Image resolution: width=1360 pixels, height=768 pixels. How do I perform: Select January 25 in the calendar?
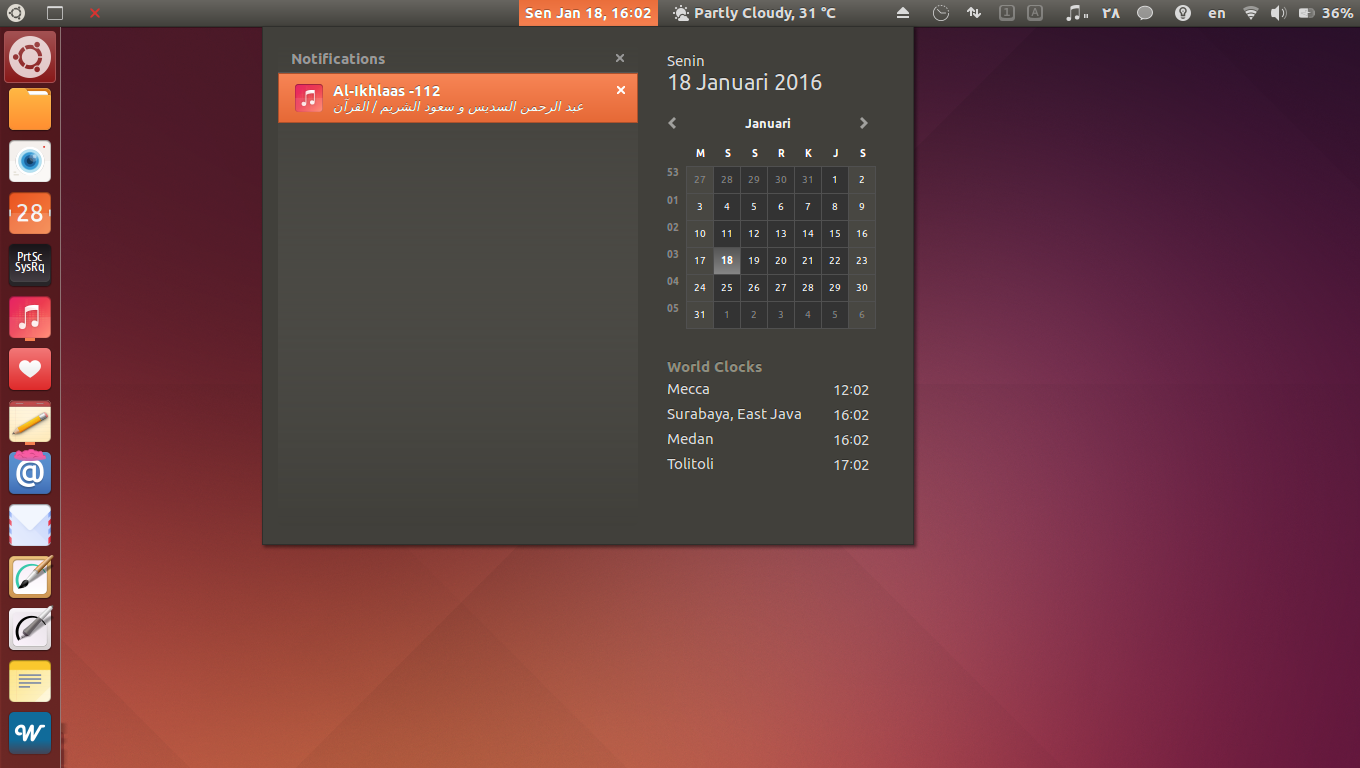[727, 287]
